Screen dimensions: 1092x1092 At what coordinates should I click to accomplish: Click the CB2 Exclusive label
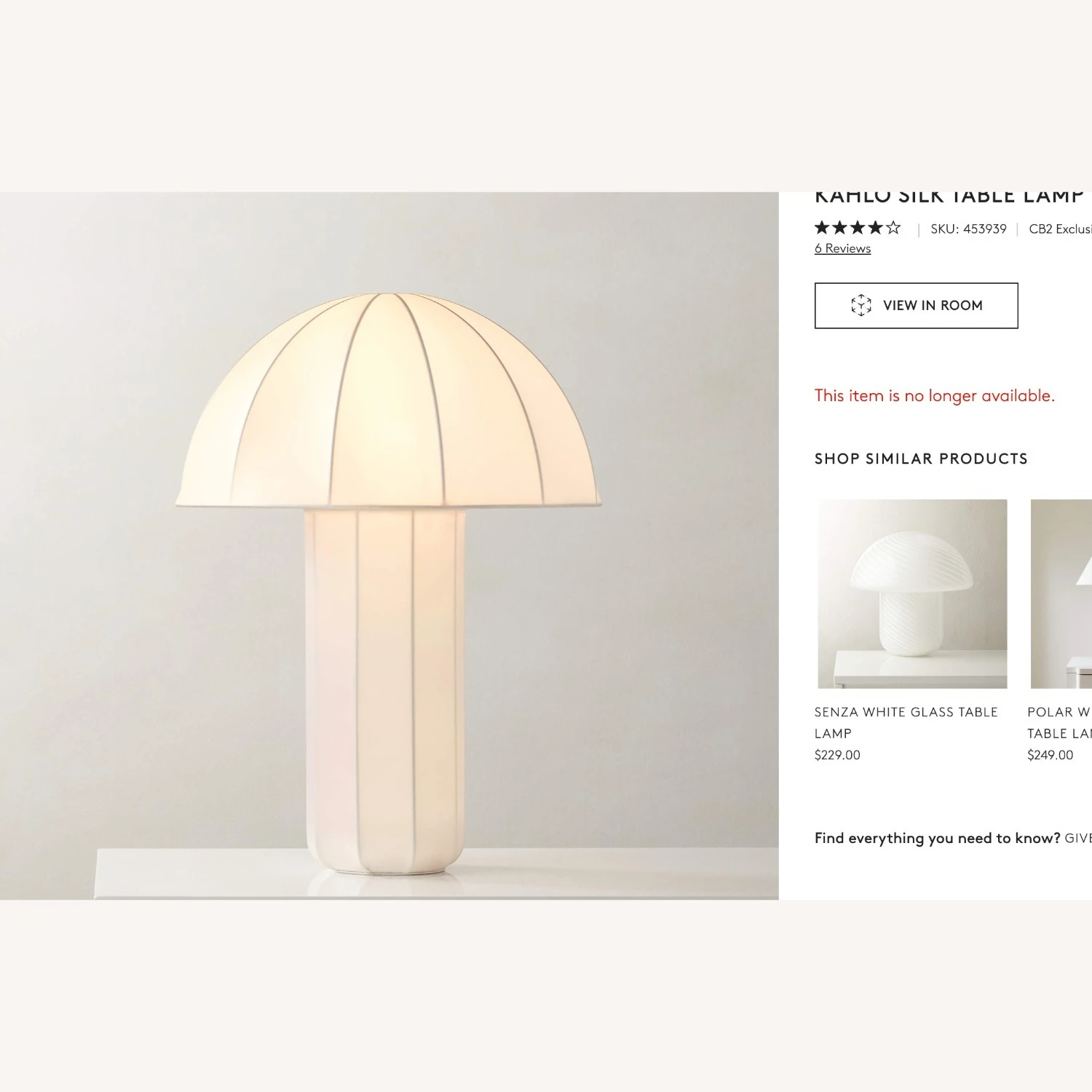[x=1060, y=229]
